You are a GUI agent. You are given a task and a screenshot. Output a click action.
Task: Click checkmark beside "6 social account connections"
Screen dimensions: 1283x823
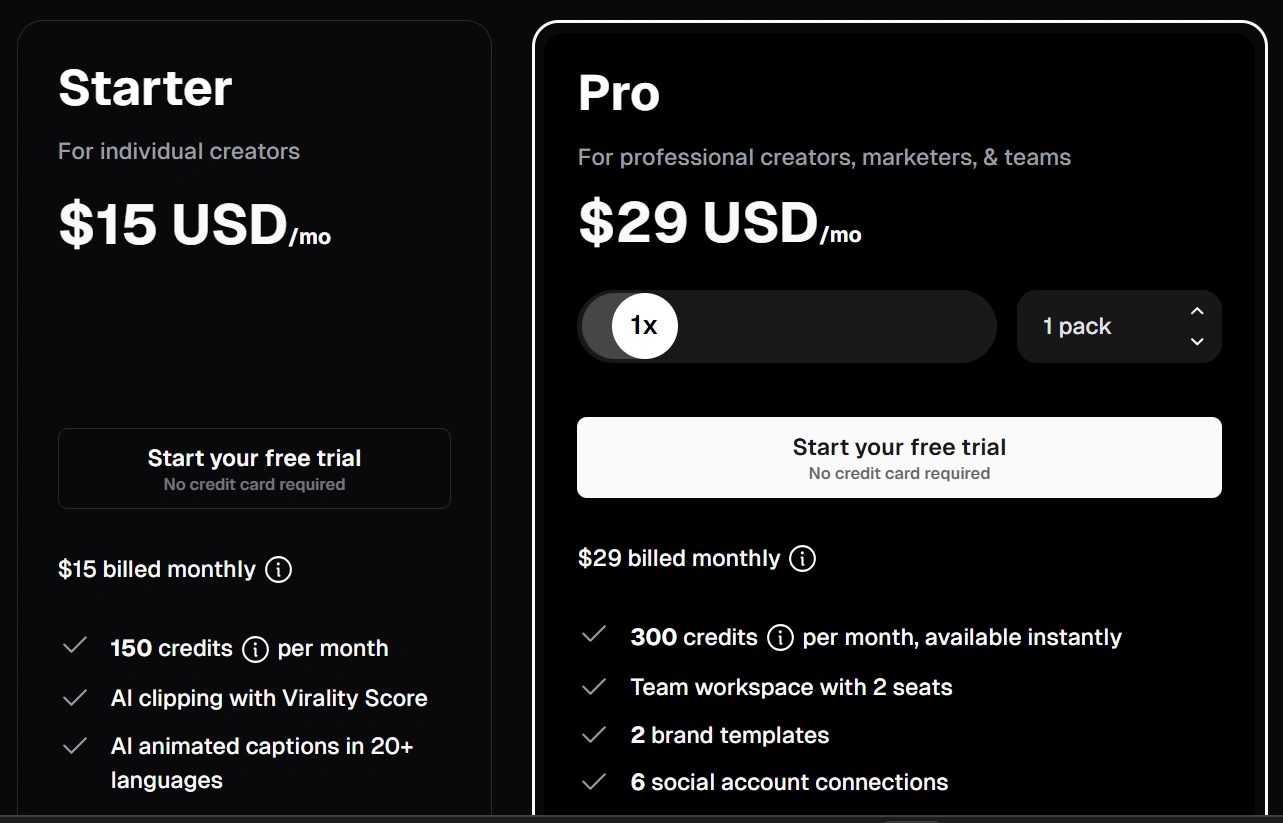(x=594, y=782)
